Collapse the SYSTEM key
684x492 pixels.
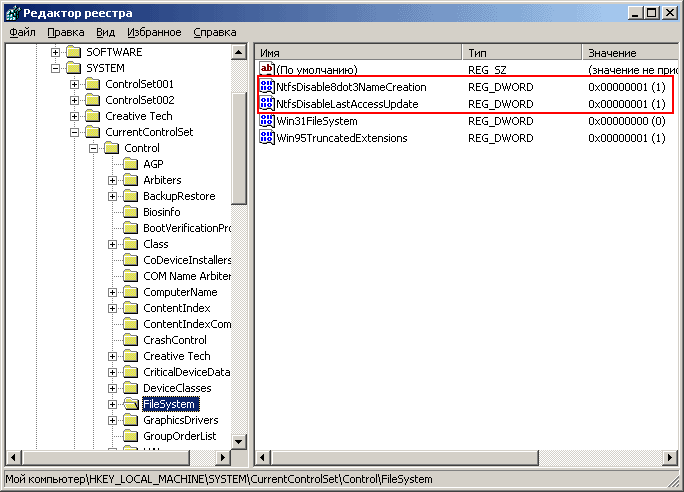pos(55,68)
